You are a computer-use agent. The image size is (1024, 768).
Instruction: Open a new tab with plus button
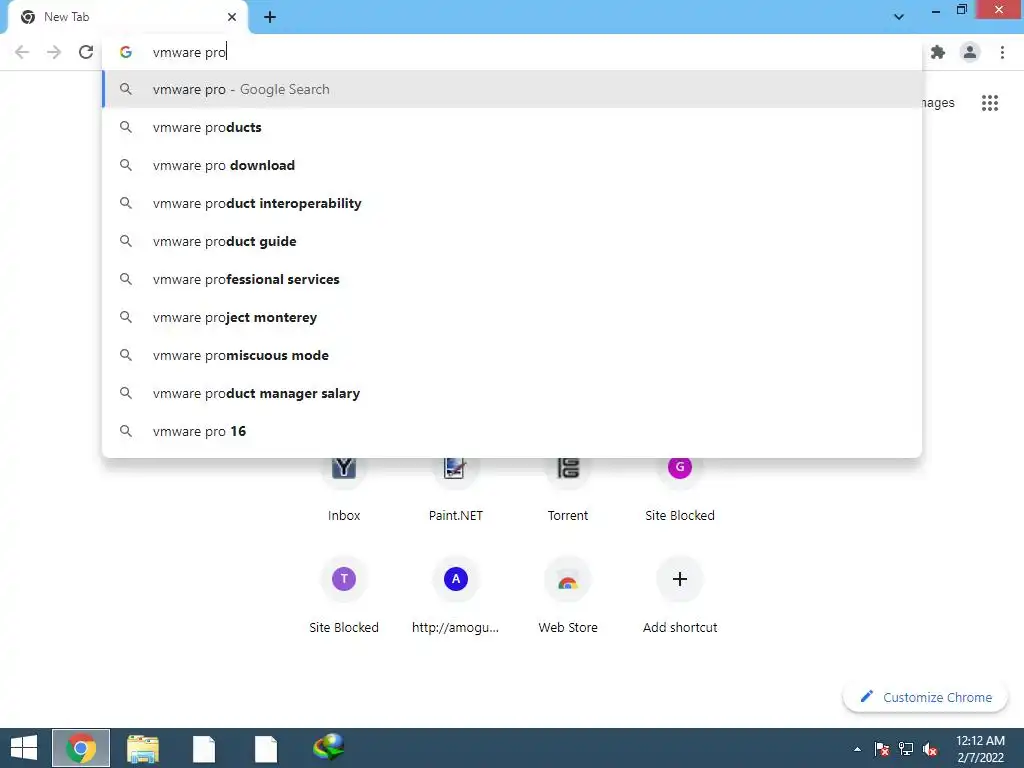click(270, 17)
